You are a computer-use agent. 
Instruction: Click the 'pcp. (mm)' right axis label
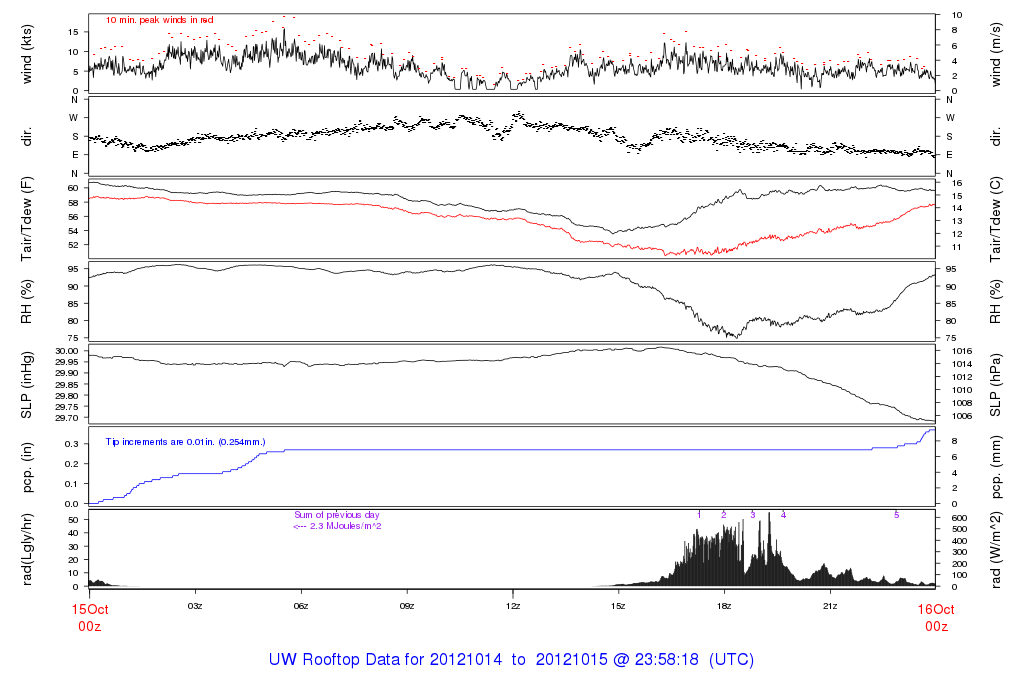997,466
